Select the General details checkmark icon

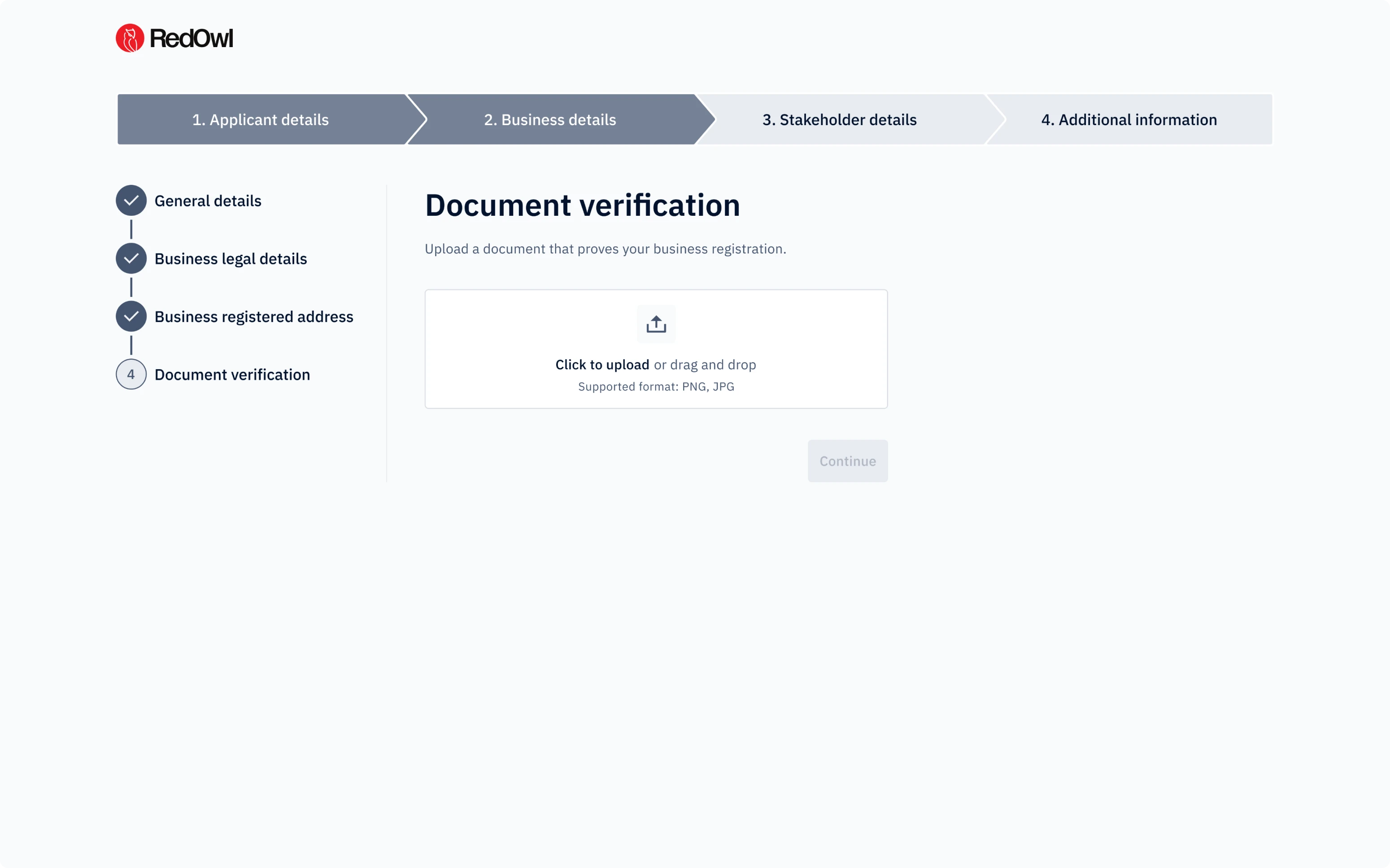pyautogui.click(x=131, y=201)
